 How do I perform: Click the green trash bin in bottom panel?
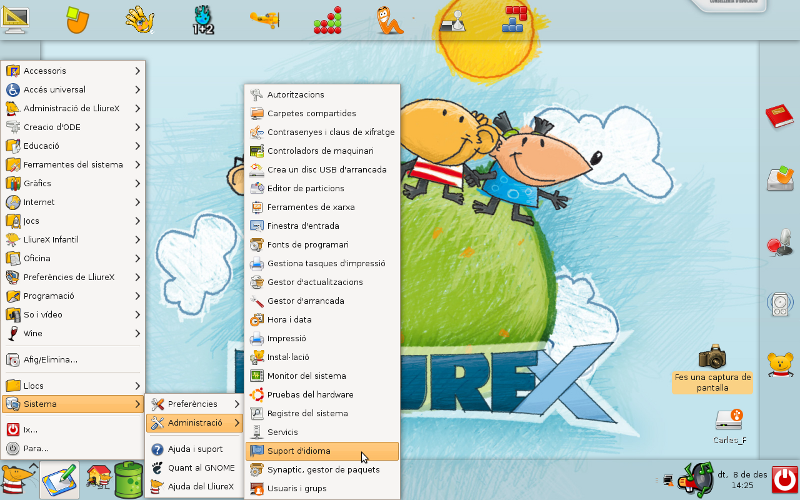pos(129,480)
